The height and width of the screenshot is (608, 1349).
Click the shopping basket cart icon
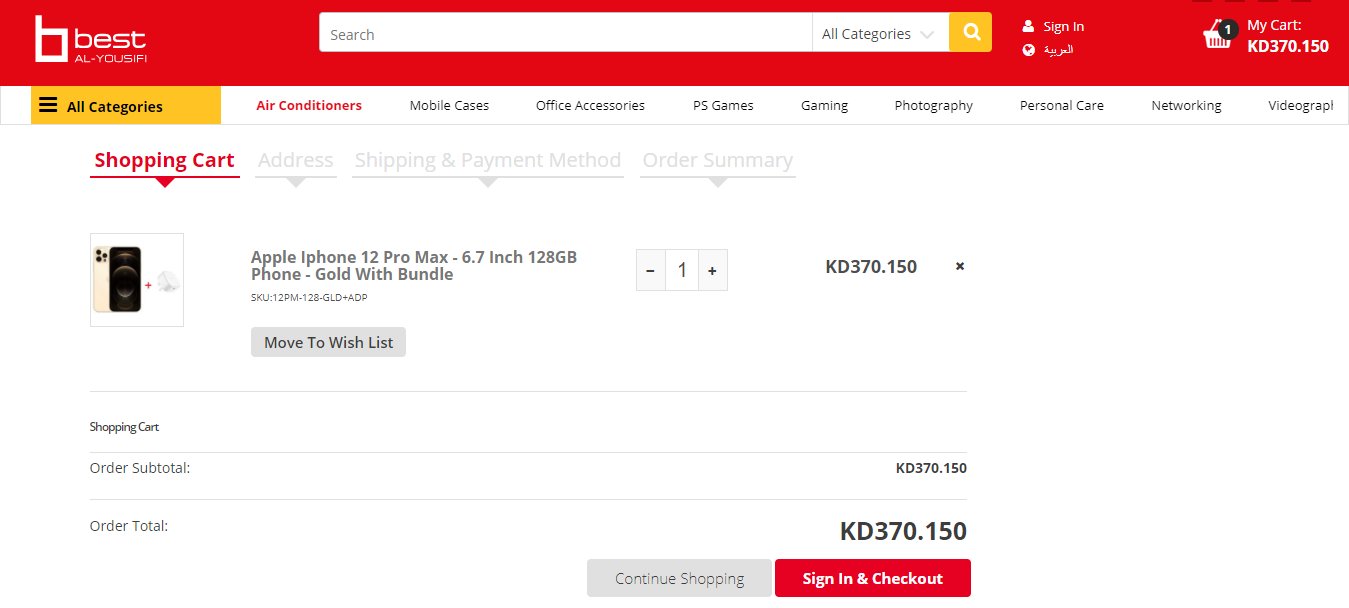click(x=1218, y=36)
